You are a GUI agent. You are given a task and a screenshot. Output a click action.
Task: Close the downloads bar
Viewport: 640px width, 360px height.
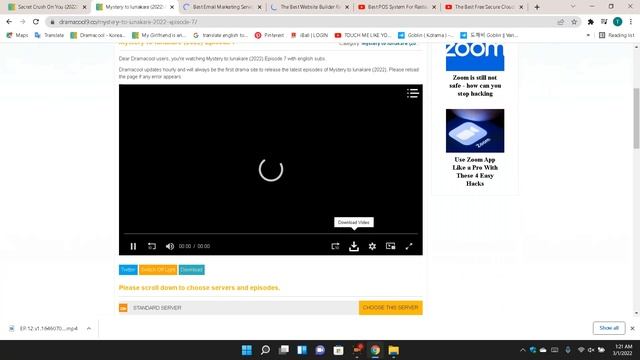click(x=632, y=328)
